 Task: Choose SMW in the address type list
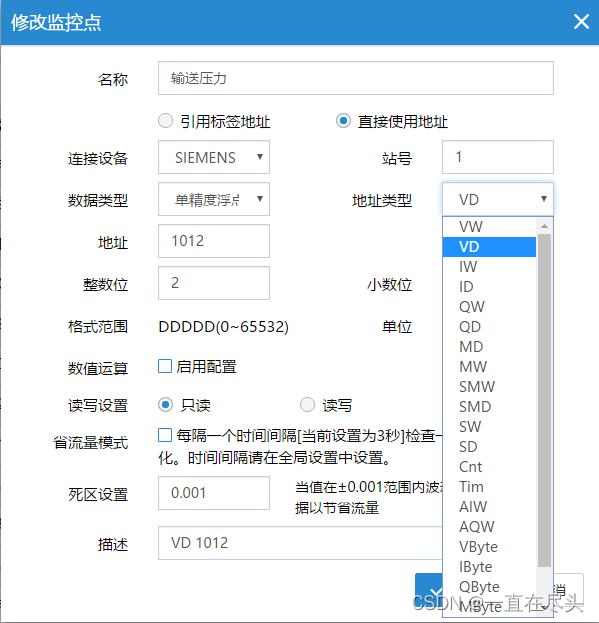(x=489, y=387)
